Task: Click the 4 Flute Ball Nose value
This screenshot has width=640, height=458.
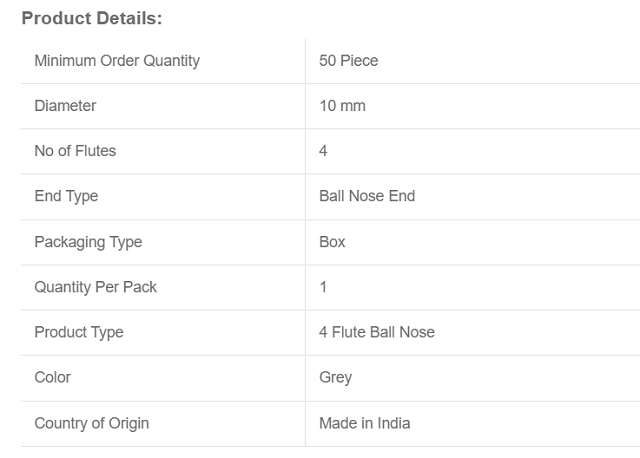Action: [x=377, y=332]
